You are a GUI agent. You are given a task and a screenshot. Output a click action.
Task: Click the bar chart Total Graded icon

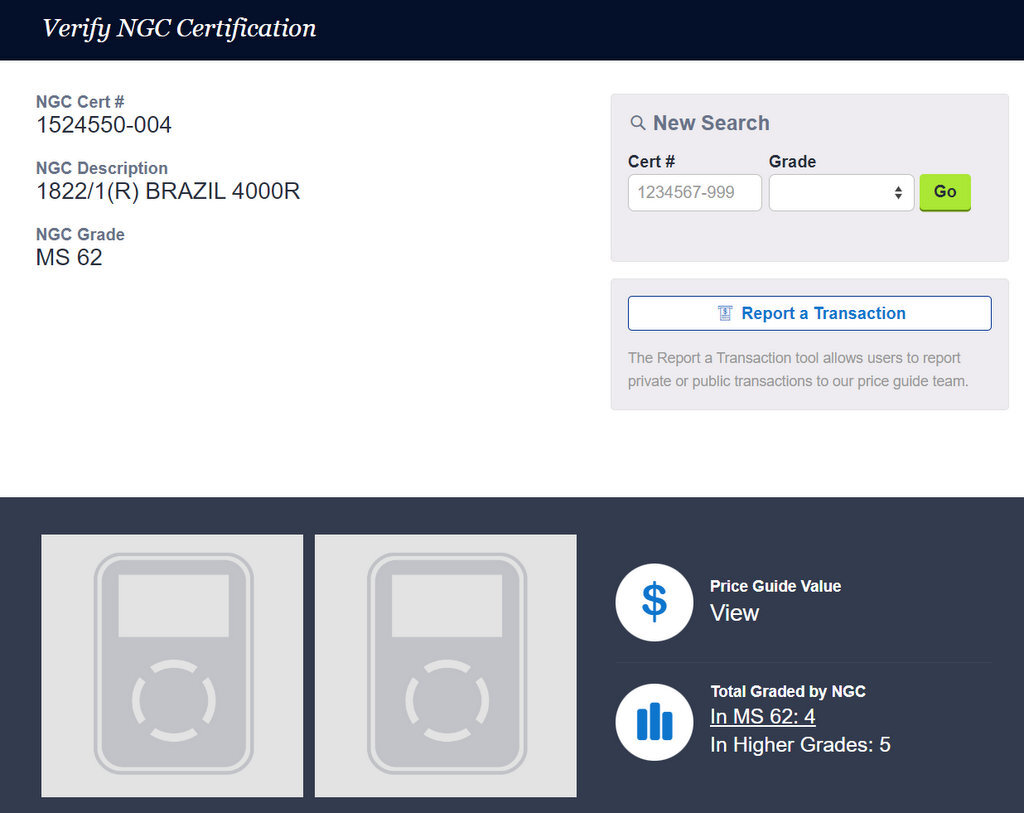pyautogui.click(x=654, y=722)
